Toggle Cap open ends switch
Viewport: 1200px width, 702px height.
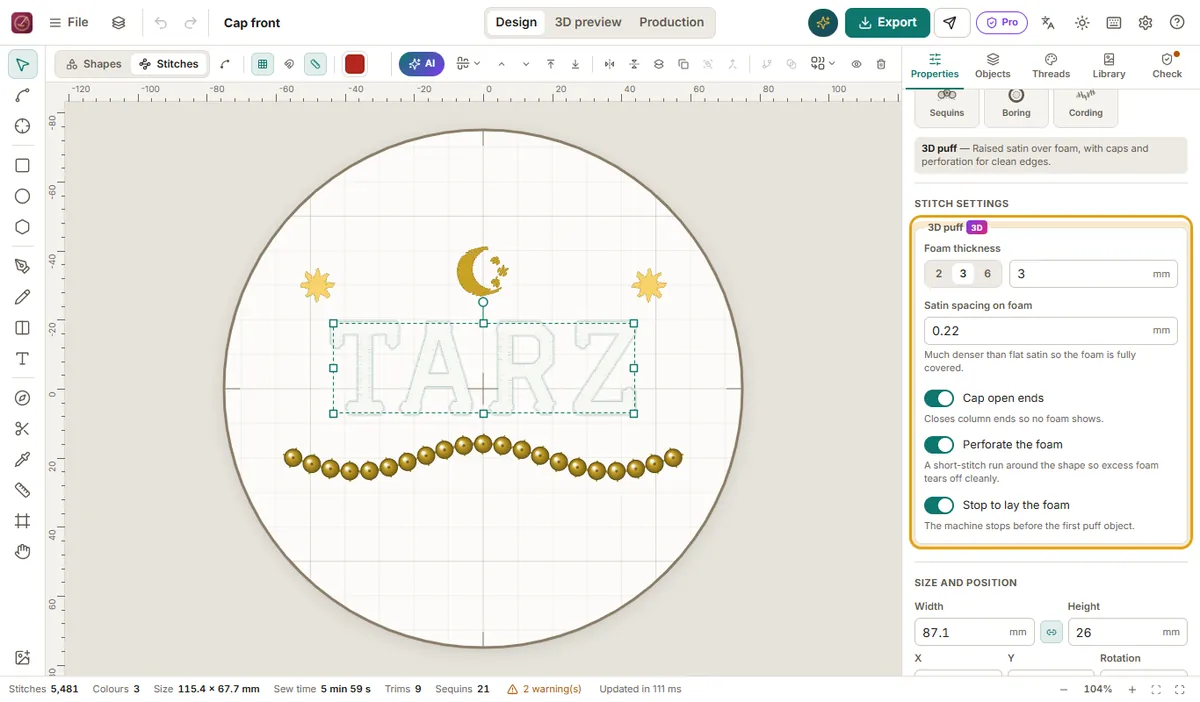(939, 398)
